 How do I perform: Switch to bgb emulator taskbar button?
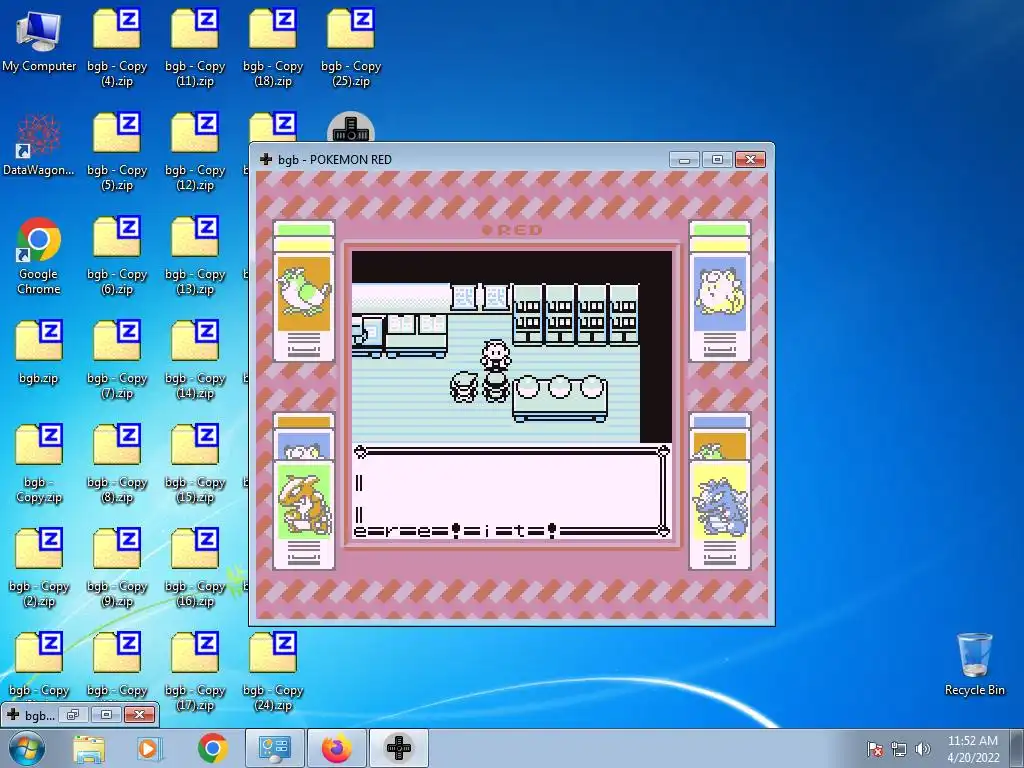click(399, 748)
